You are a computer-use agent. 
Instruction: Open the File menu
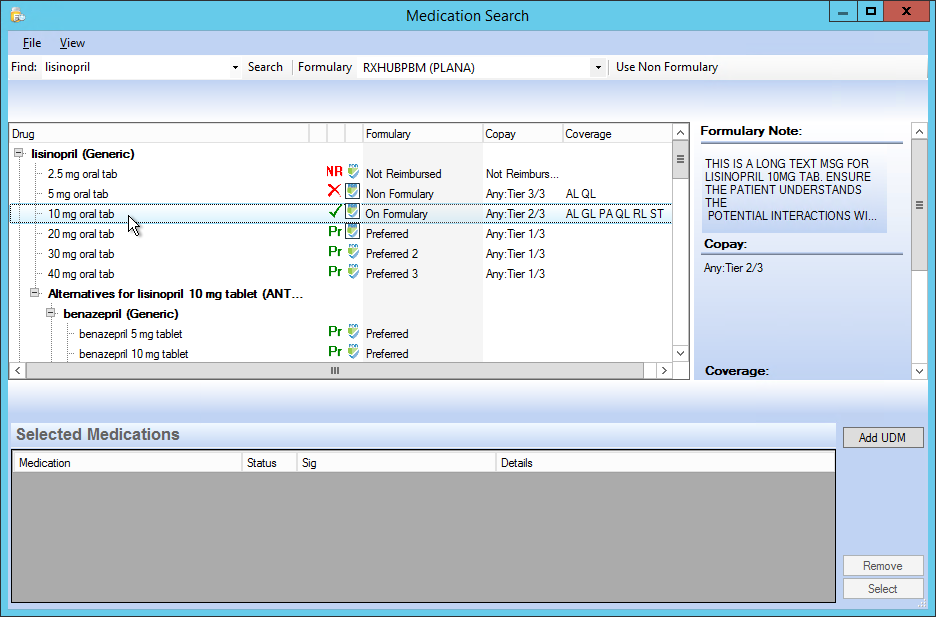[x=32, y=43]
